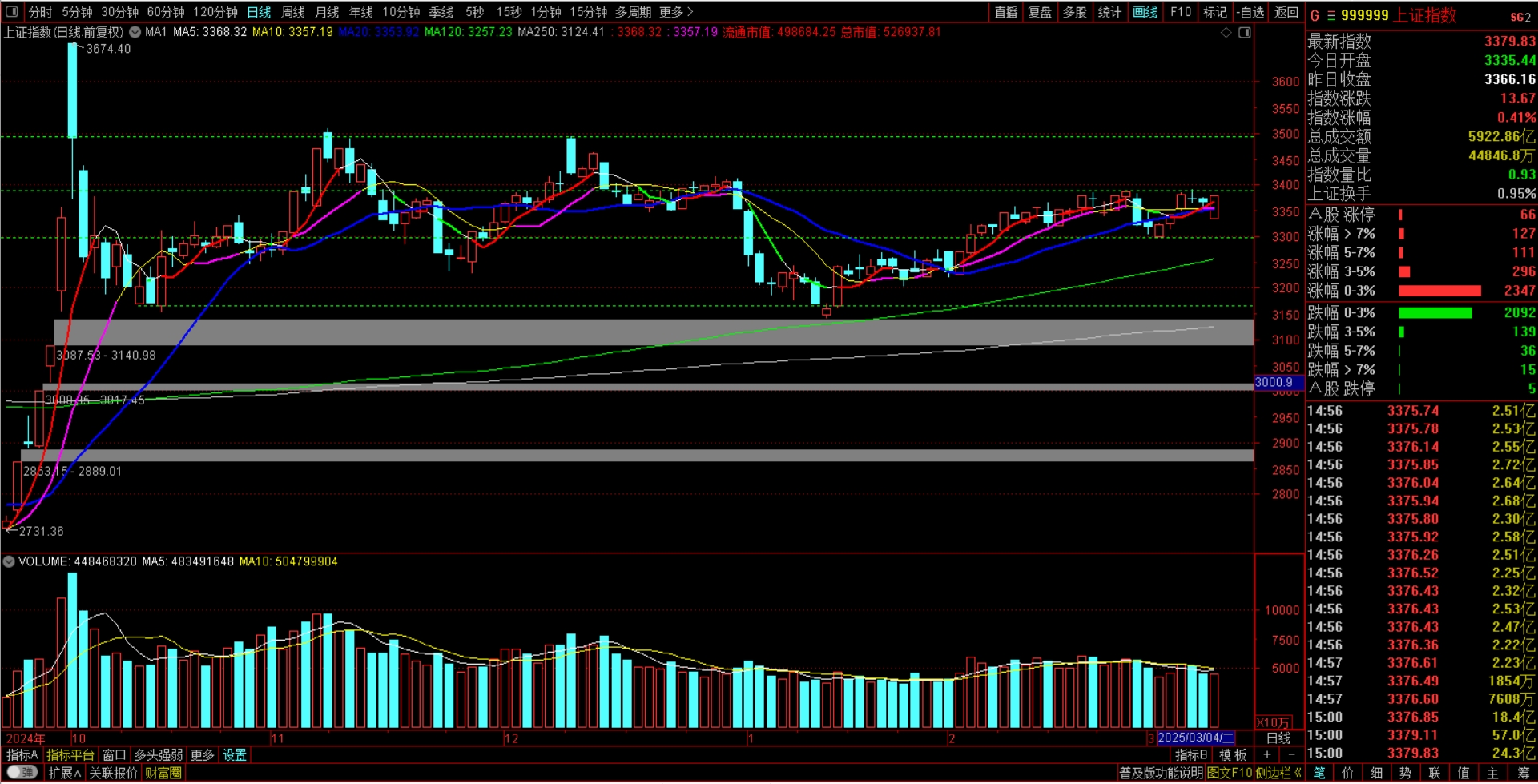The height and width of the screenshot is (784, 1538).
Task: Zoom in chart with the + button
Action: pyautogui.click(x=1267, y=755)
